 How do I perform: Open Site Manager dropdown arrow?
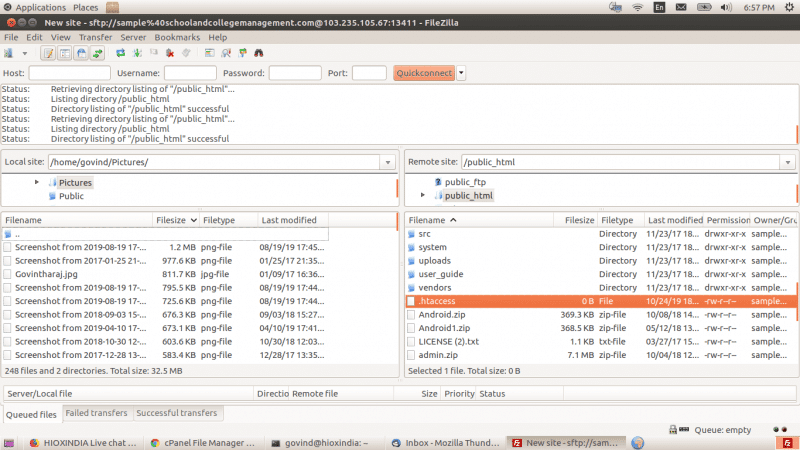pyautogui.click(x=24, y=53)
